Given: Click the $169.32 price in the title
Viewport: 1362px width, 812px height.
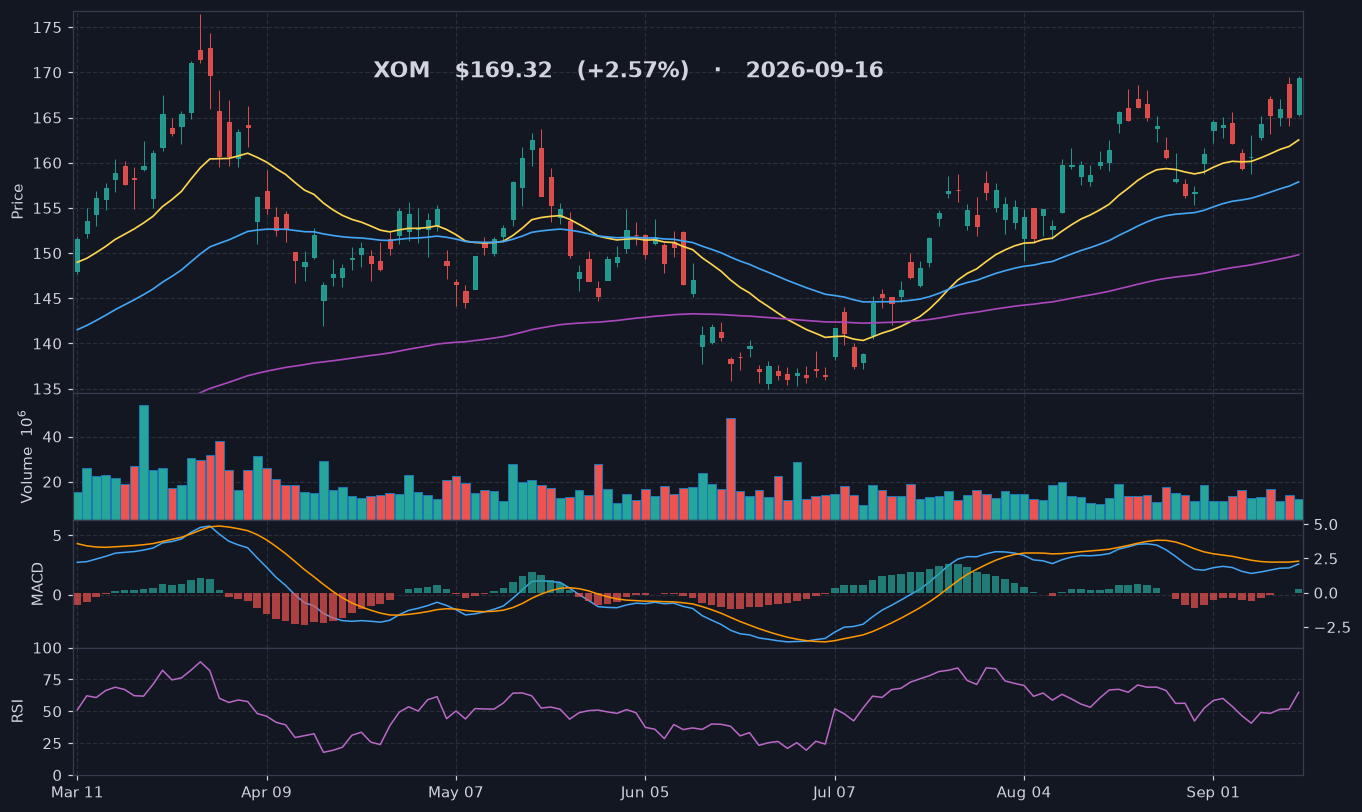Looking at the screenshot, I should coord(503,70).
